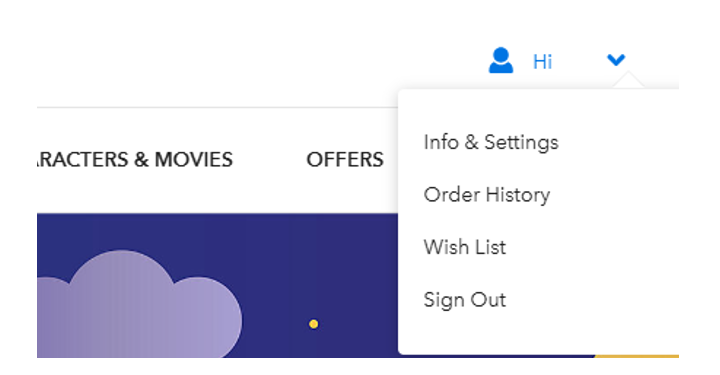The image size is (720, 375).
Task: Sign Out of the account
Action: point(465,300)
